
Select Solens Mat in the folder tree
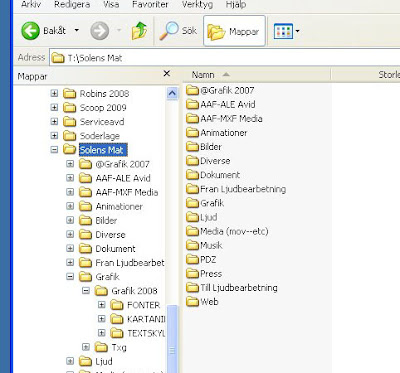pyautogui.click(x=103, y=150)
